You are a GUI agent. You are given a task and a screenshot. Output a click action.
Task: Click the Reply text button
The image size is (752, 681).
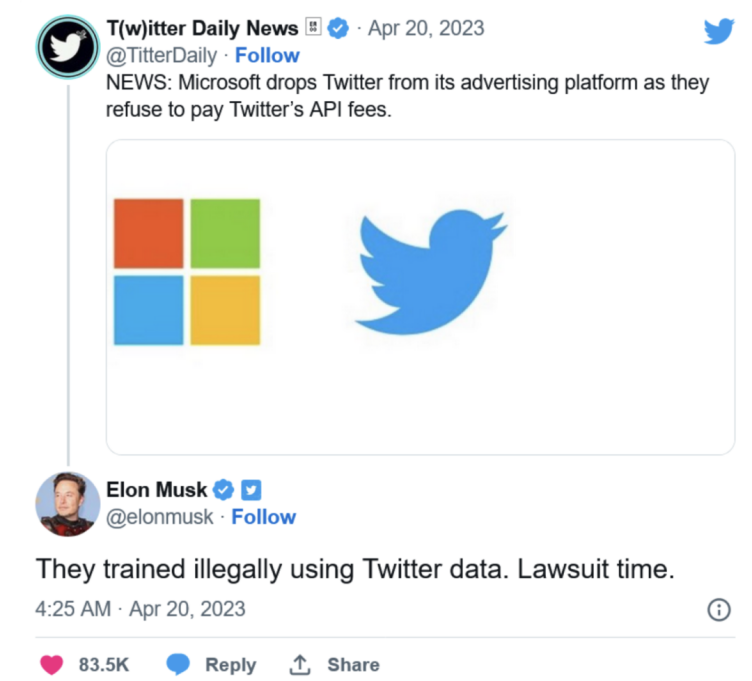click(231, 665)
